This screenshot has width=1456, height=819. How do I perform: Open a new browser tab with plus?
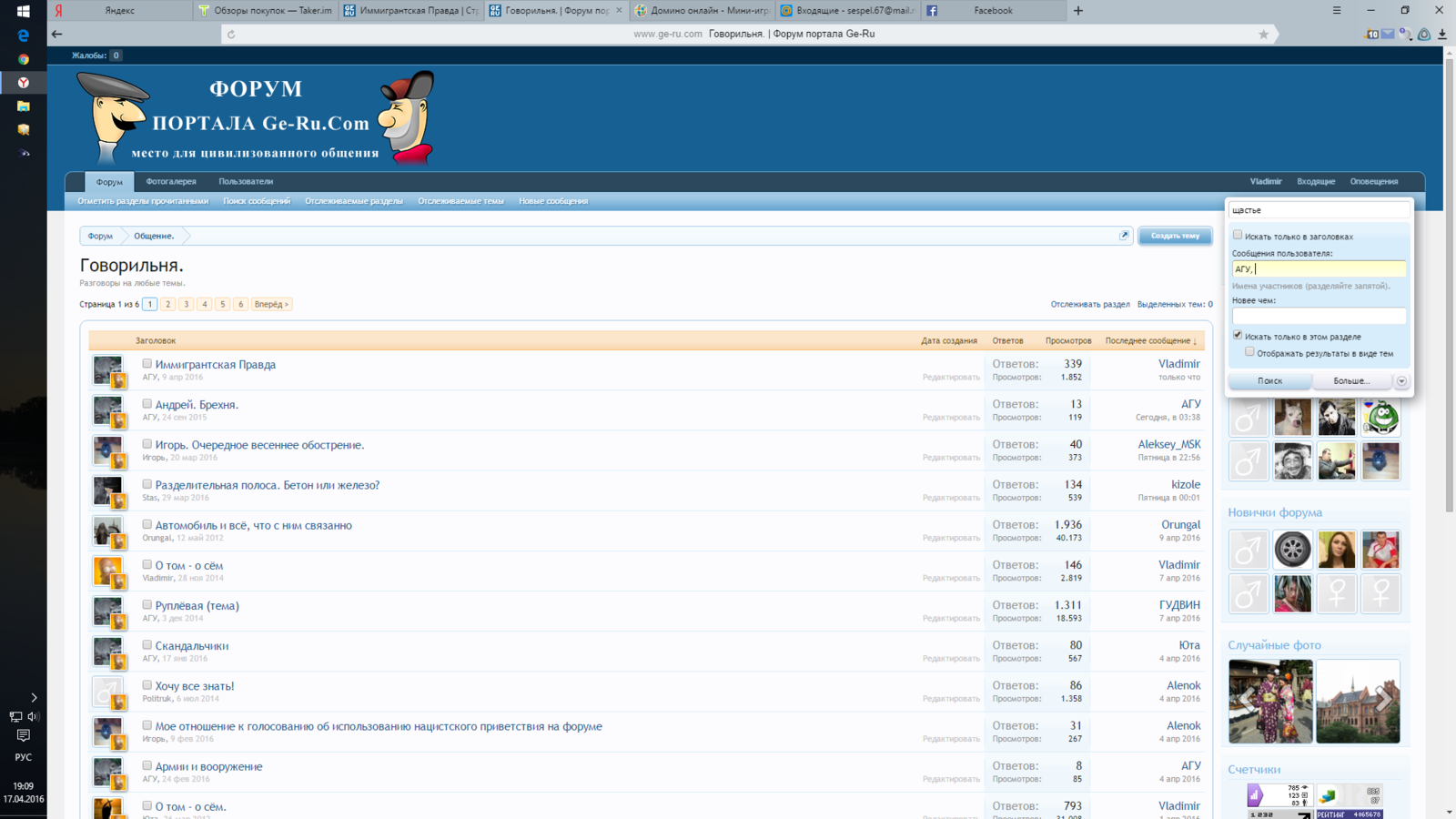click(x=1078, y=11)
